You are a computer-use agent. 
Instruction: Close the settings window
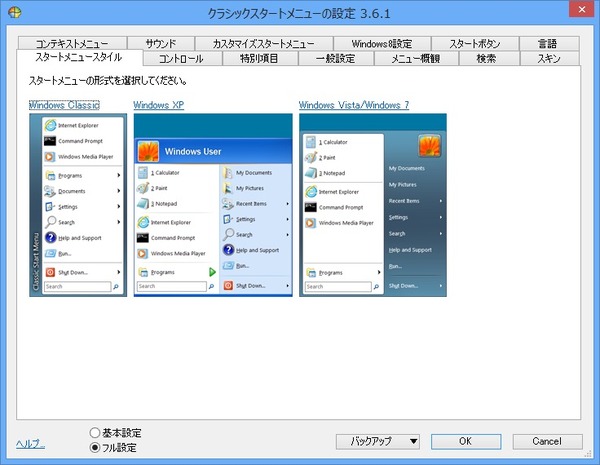pyautogui.click(x=582, y=10)
